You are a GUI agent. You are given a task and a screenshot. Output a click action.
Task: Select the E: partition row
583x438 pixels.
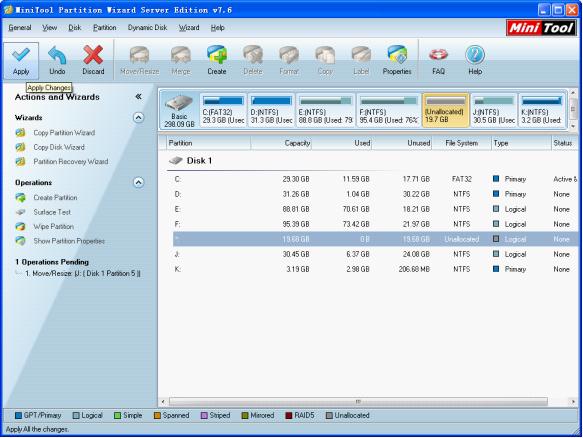[x=375, y=209]
